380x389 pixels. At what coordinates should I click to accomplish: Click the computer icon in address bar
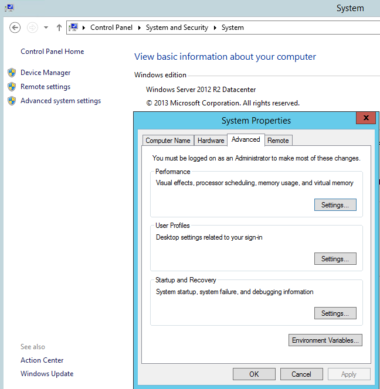pyautogui.click(x=74, y=27)
